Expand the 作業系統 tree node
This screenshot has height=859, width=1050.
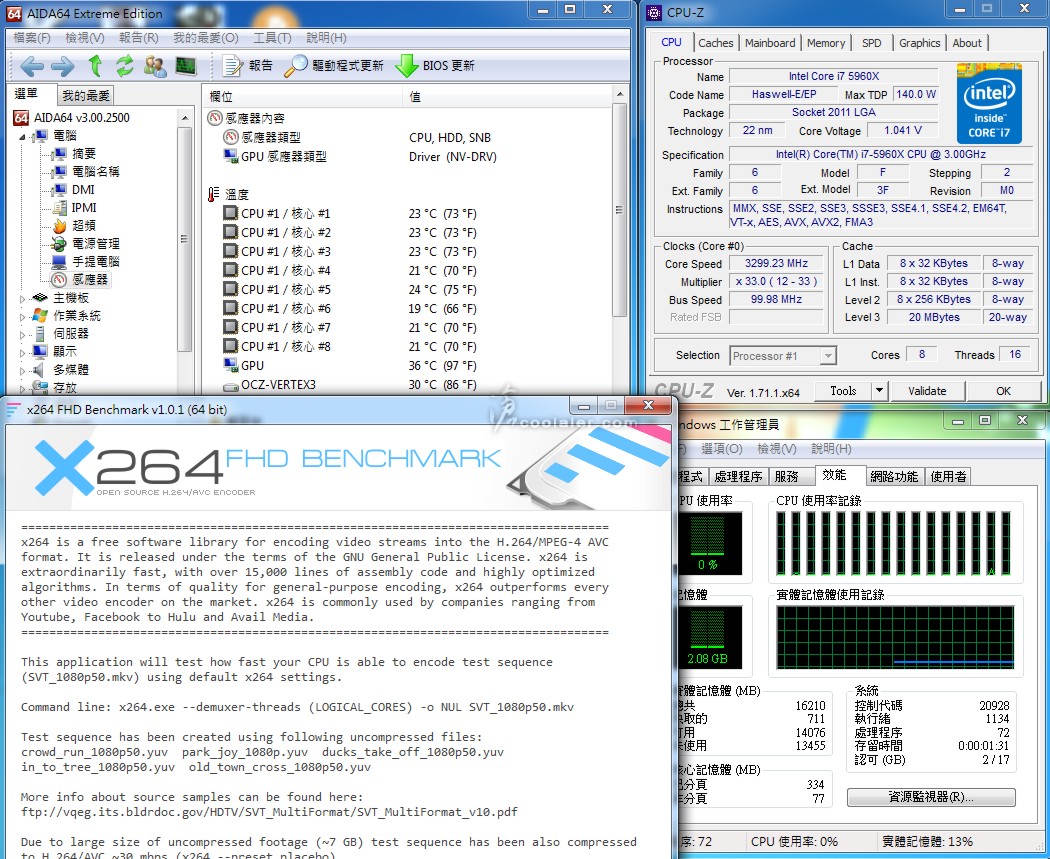[x=22, y=317]
